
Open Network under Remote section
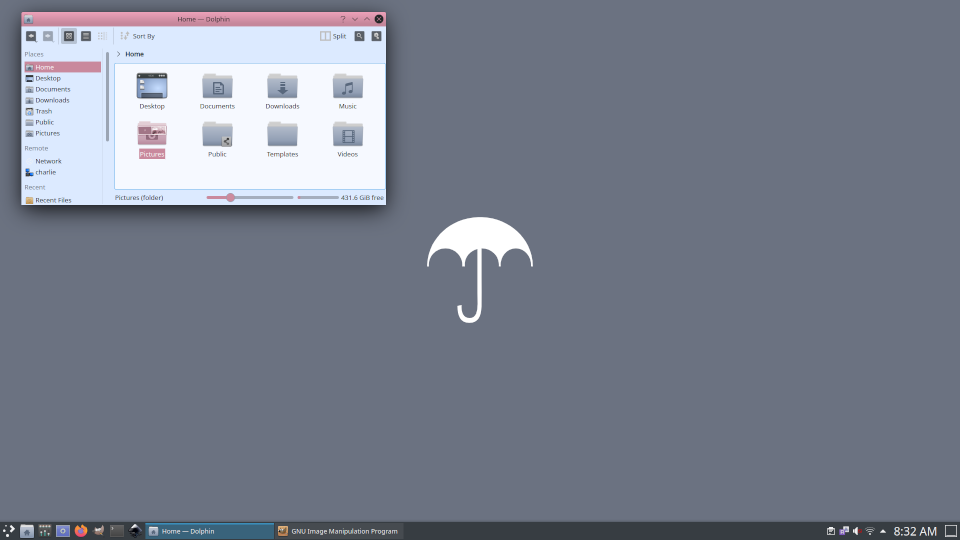click(62, 161)
